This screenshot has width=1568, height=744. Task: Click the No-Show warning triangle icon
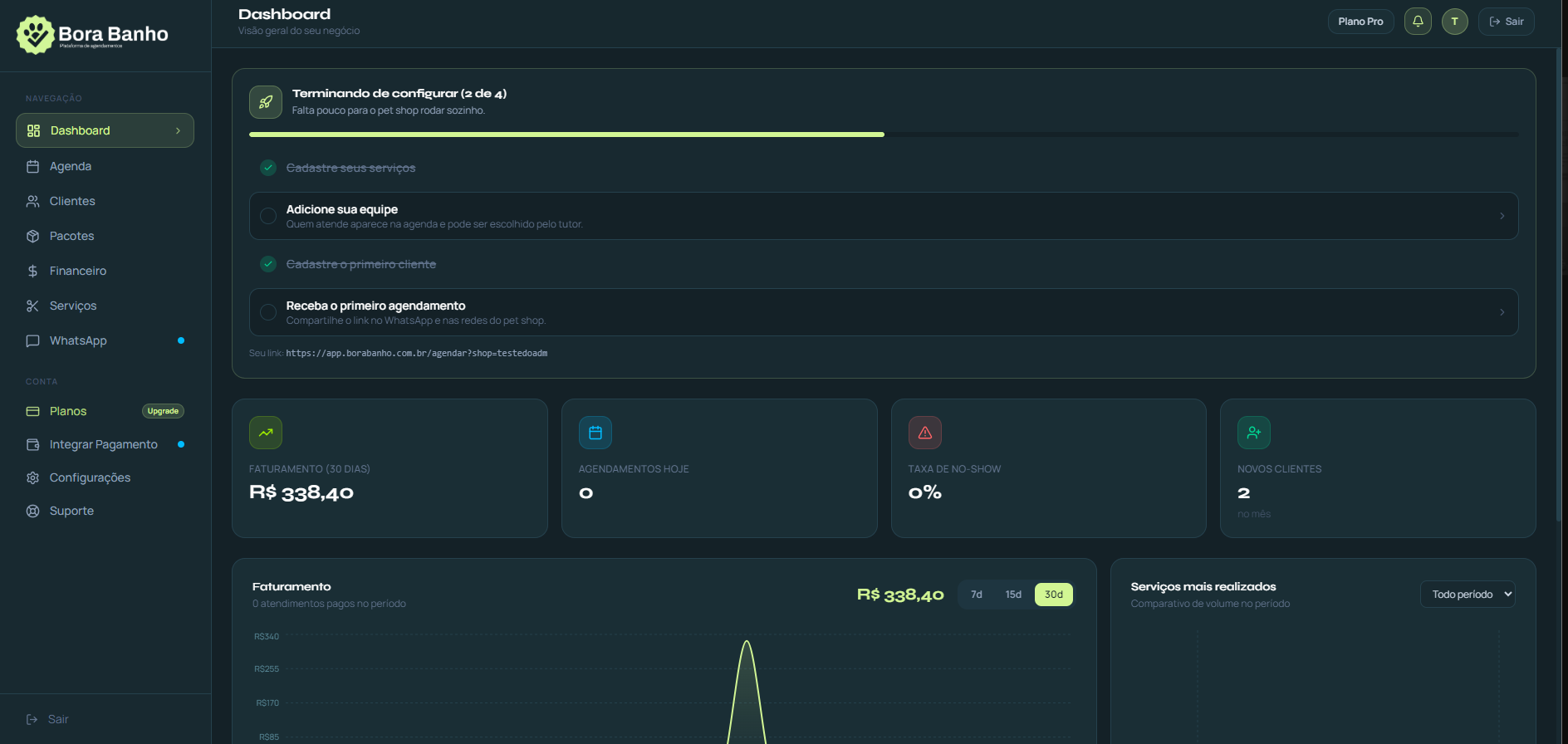point(925,433)
